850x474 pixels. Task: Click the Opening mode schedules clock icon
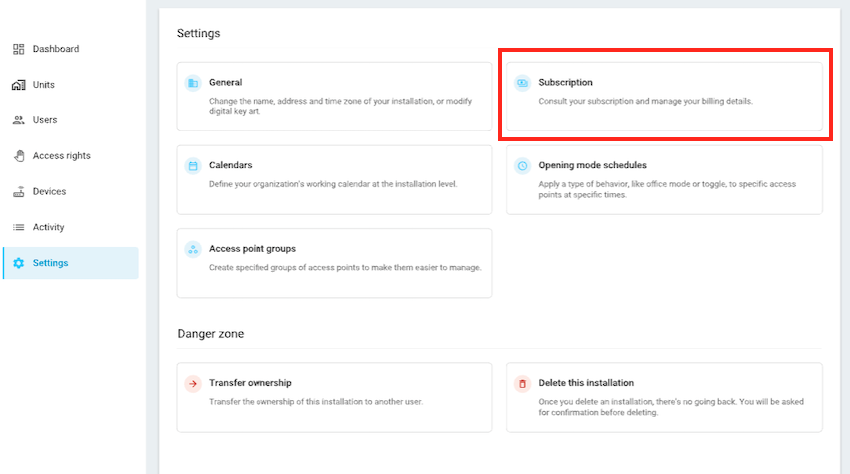click(x=522, y=165)
